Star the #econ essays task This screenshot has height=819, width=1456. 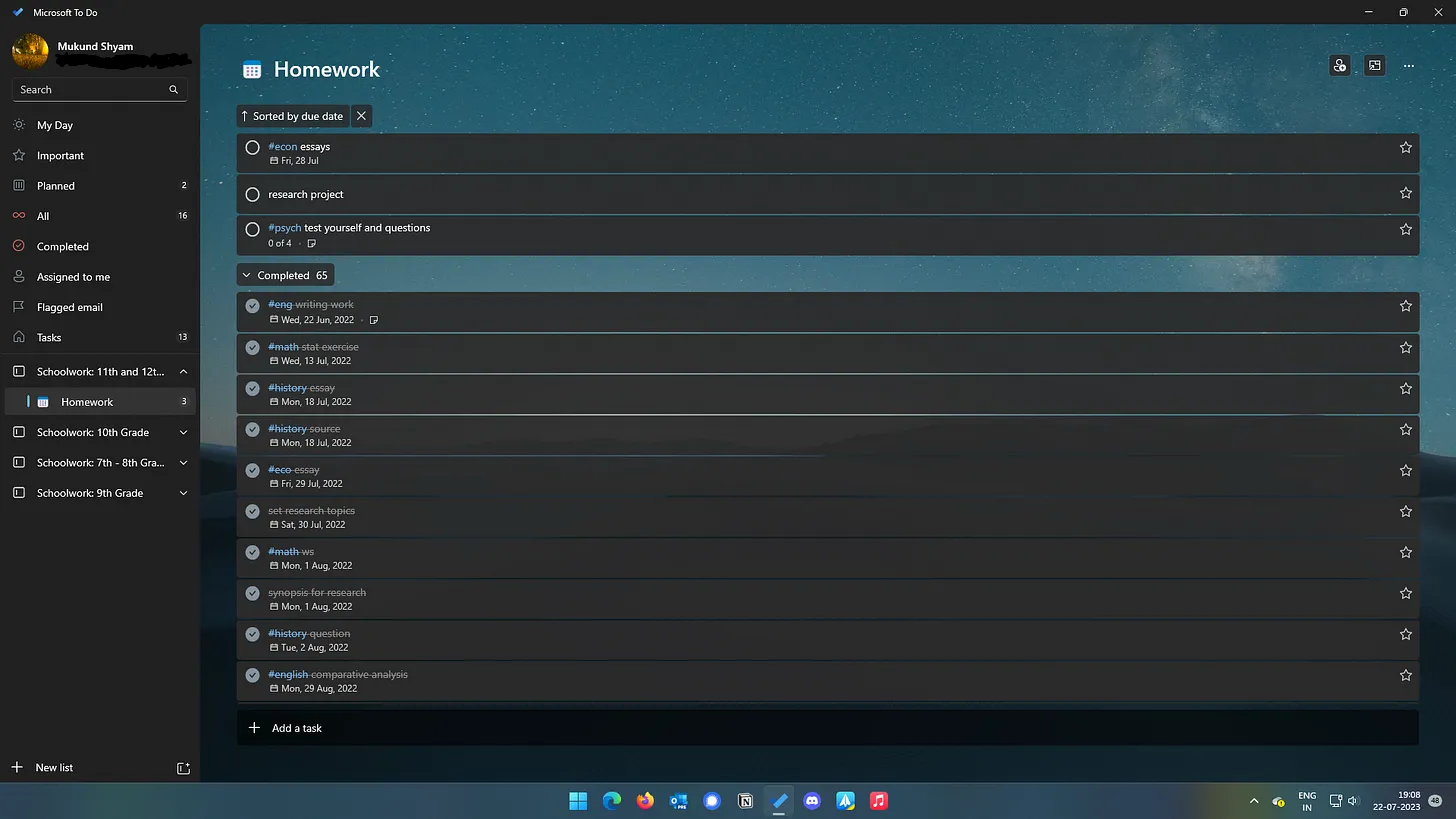(x=1405, y=147)
